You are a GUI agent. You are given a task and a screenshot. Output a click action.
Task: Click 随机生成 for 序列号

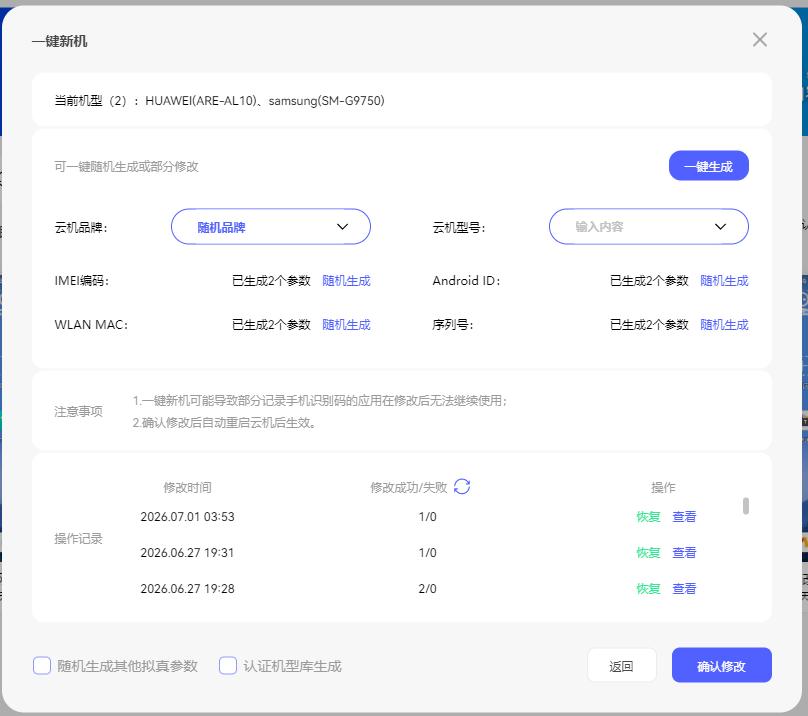click(724, 325)
